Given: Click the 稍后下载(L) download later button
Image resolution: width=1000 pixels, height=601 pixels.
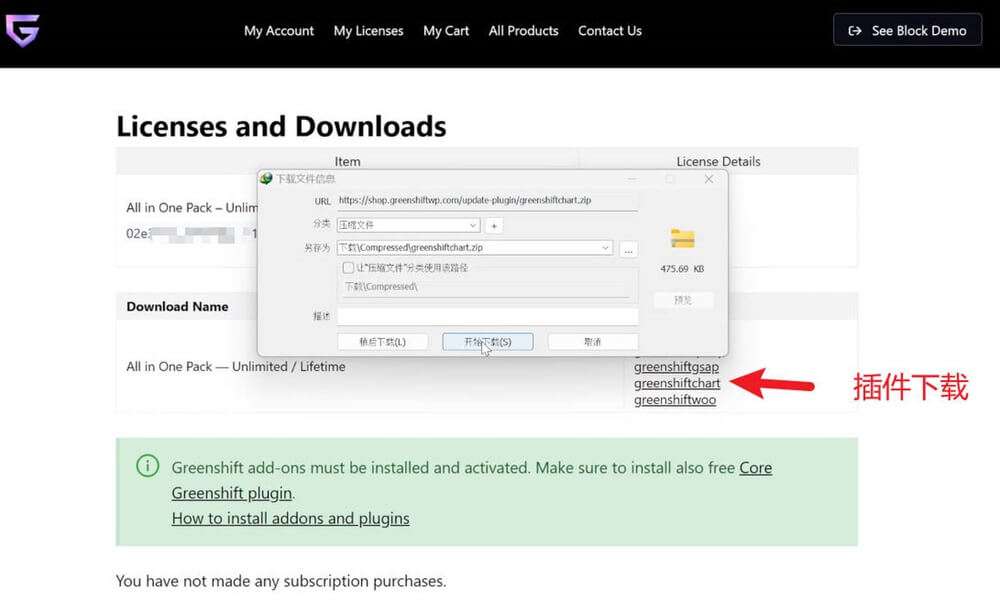Looking at the screenshot, I should click(x=383, y=342).
